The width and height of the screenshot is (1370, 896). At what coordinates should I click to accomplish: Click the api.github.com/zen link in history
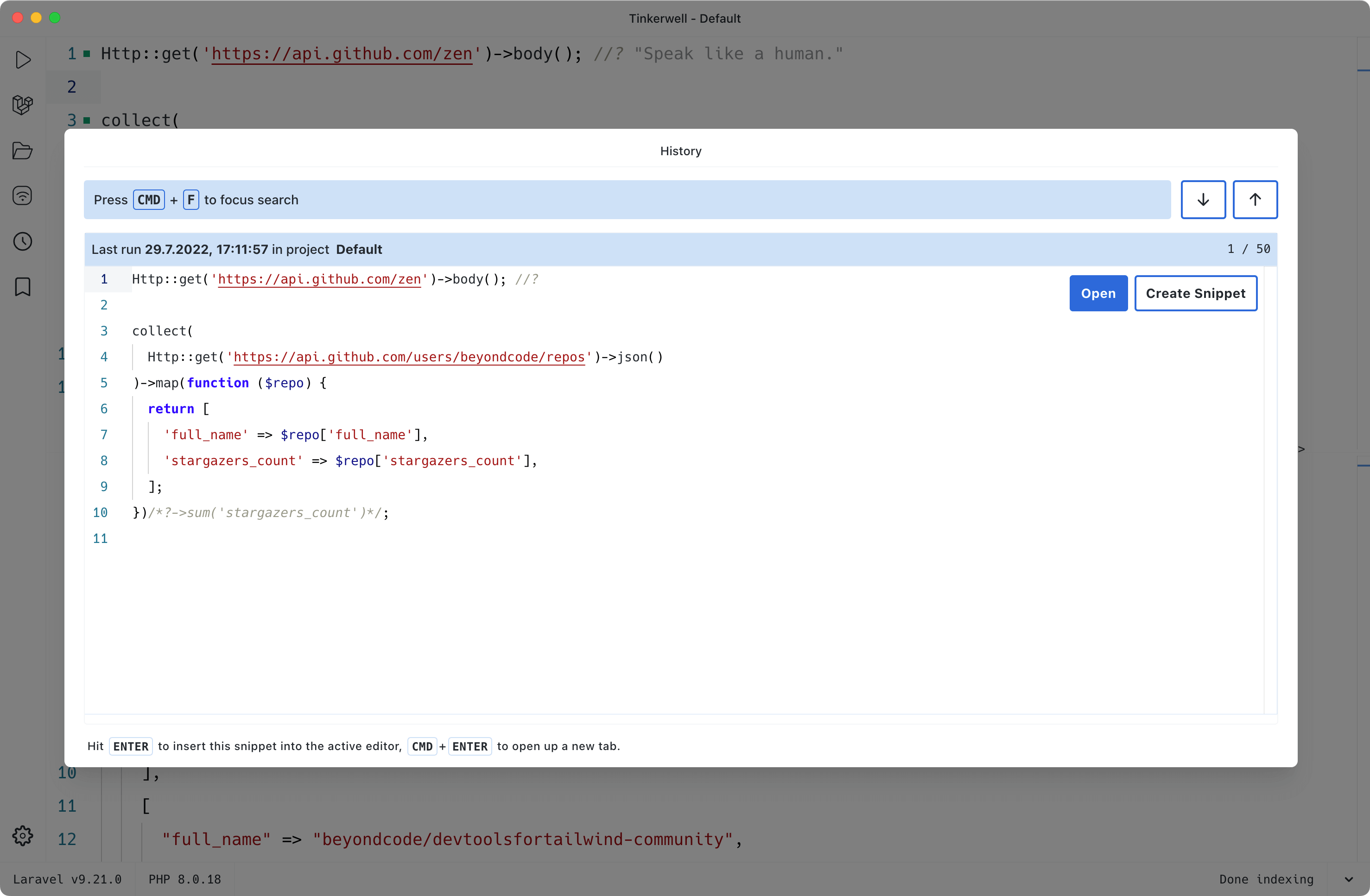(319, 279)
